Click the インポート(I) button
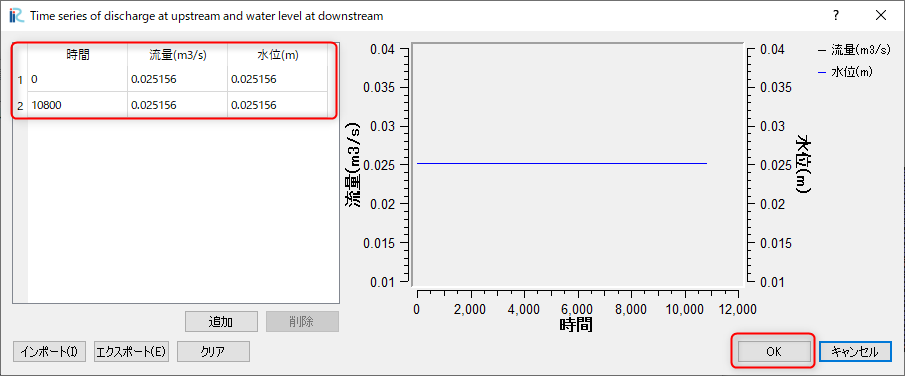 49,351
